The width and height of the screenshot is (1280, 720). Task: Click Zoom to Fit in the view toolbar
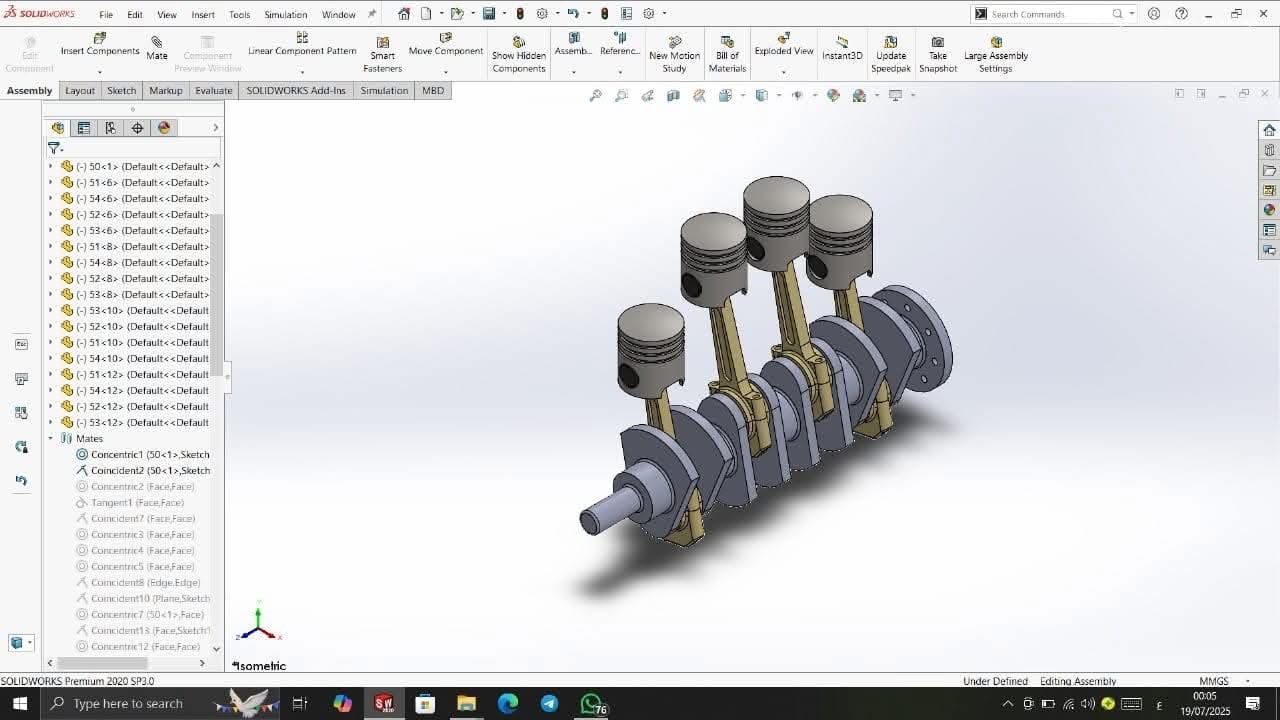[596, 95]
